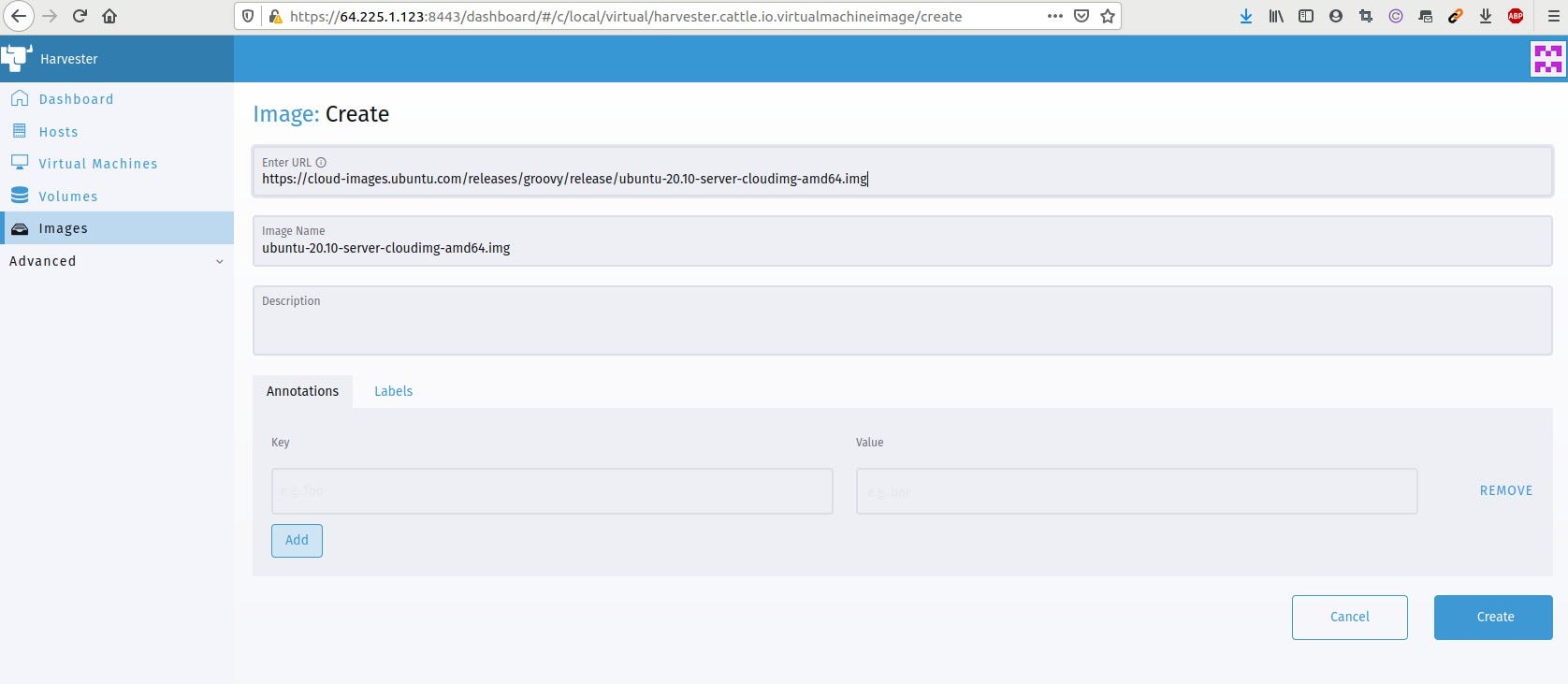1568x684 pixels.
Task: Click the Description text area
Action: pyautogui.click(x=902, y=320)
